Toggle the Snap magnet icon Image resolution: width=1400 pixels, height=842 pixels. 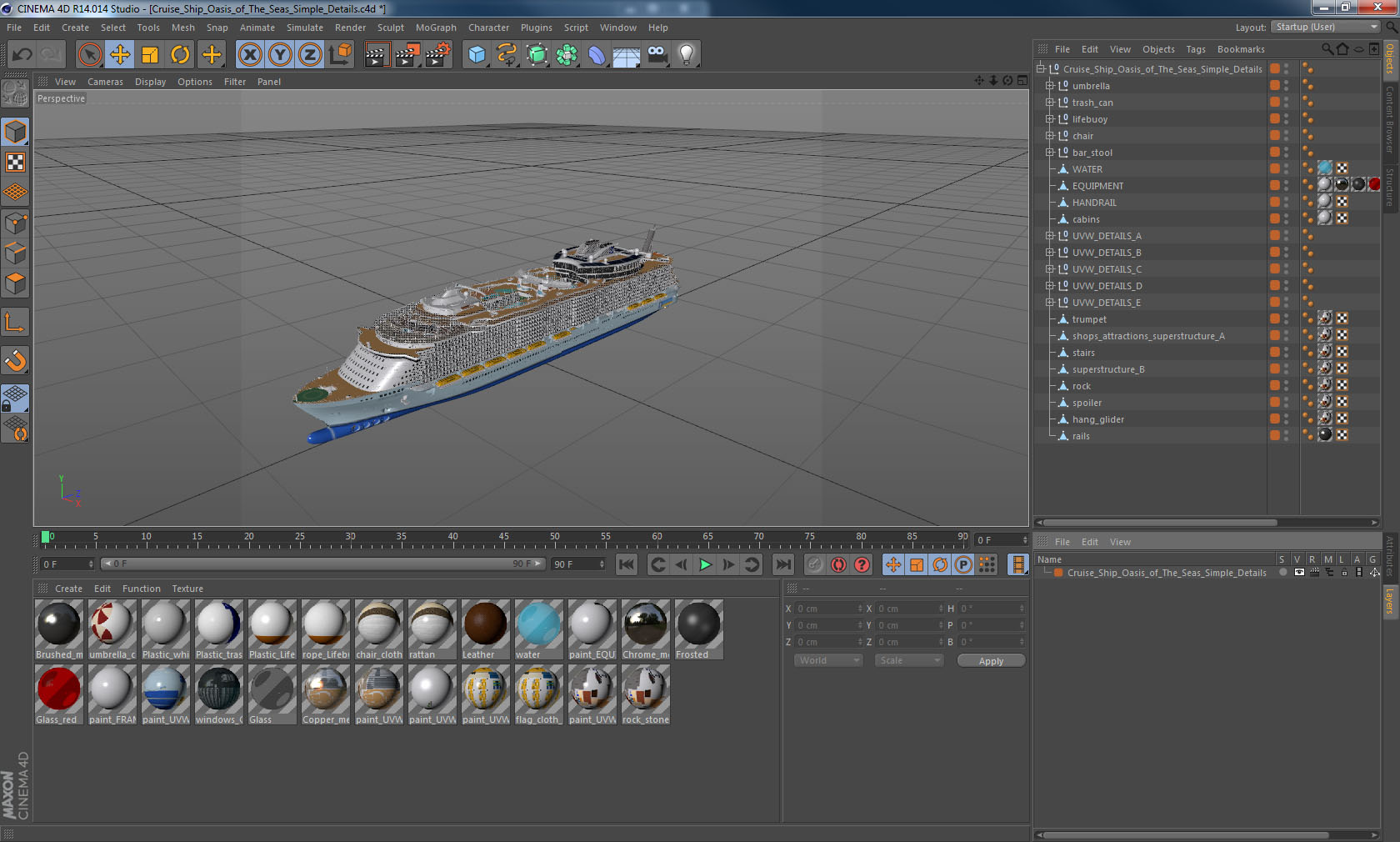pyautogui.click(x=15, y=360)
